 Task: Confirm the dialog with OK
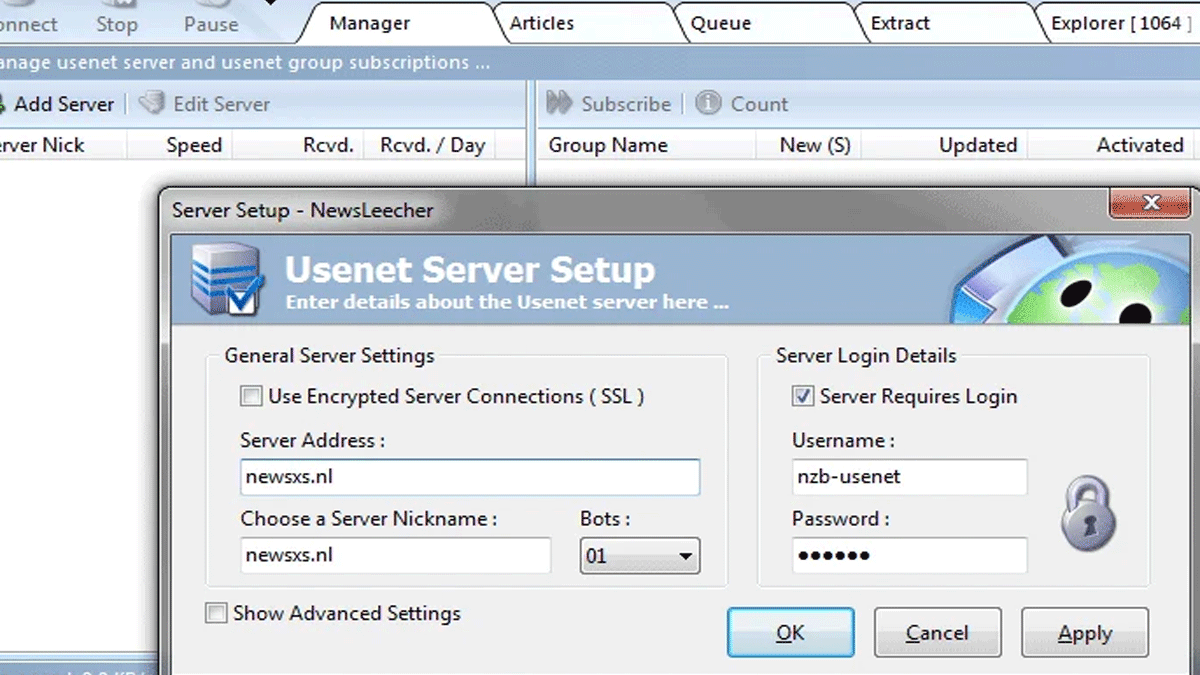[790, 633]
